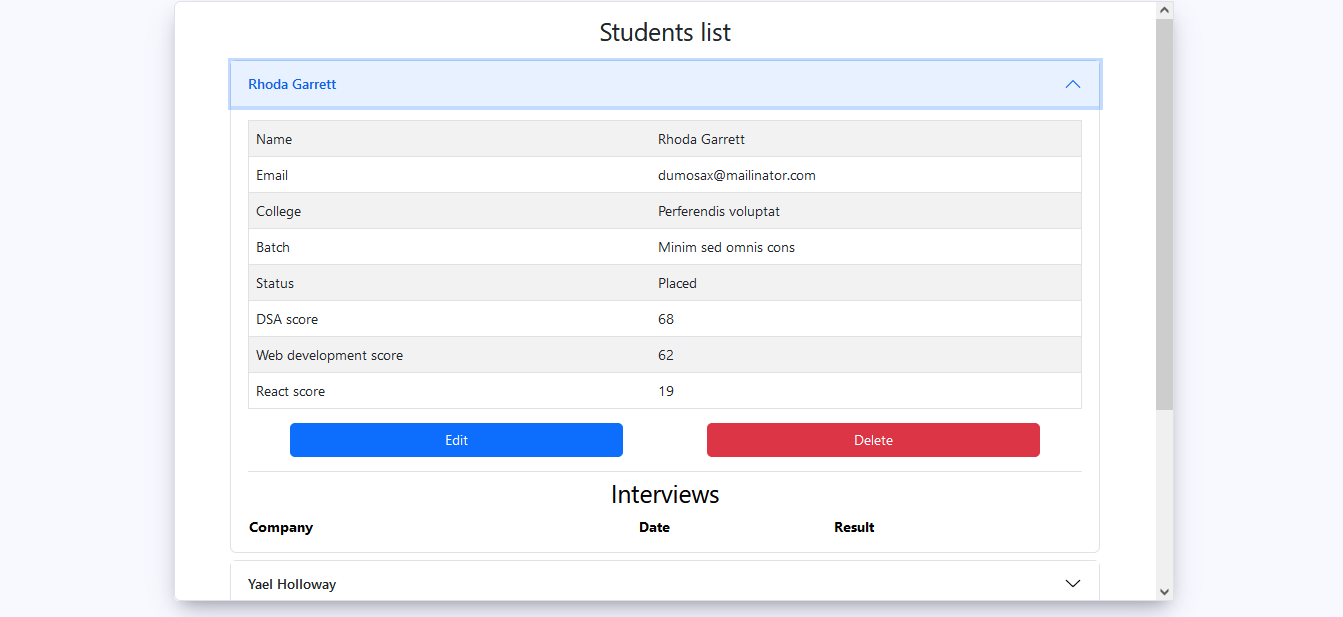Image resolution: width=1343 pixels, height=617 pixels.
Task: Edit Rhoda Garrett's student record
Action: (456, 440)
